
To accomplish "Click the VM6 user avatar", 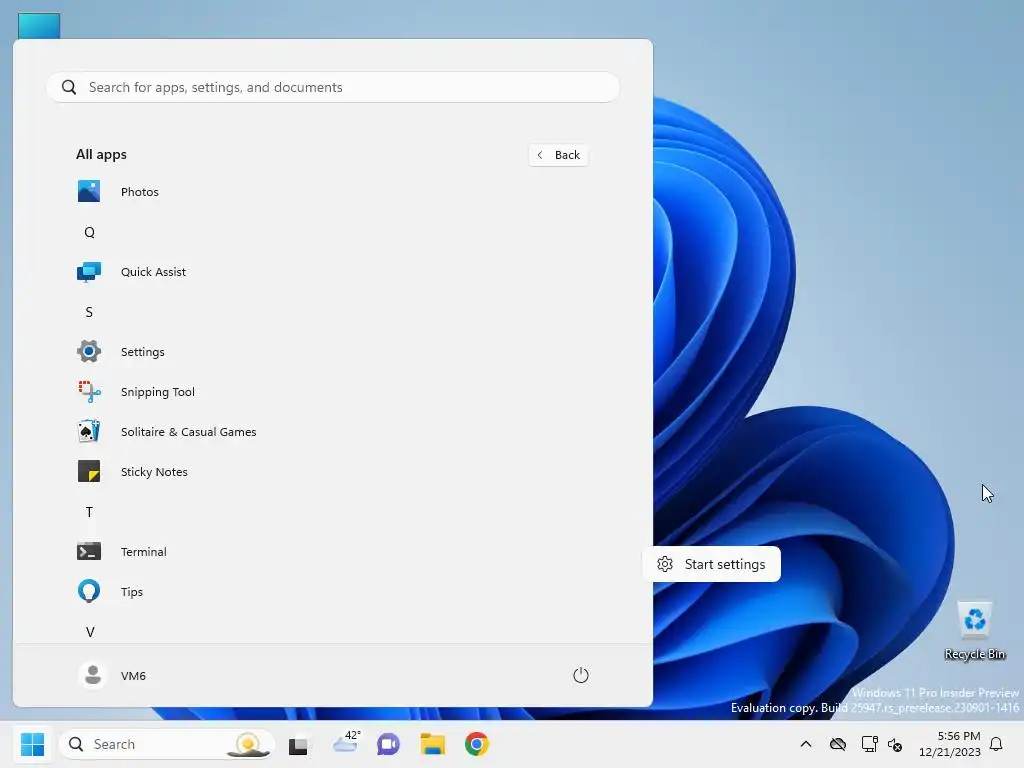I will coord(93,675).
